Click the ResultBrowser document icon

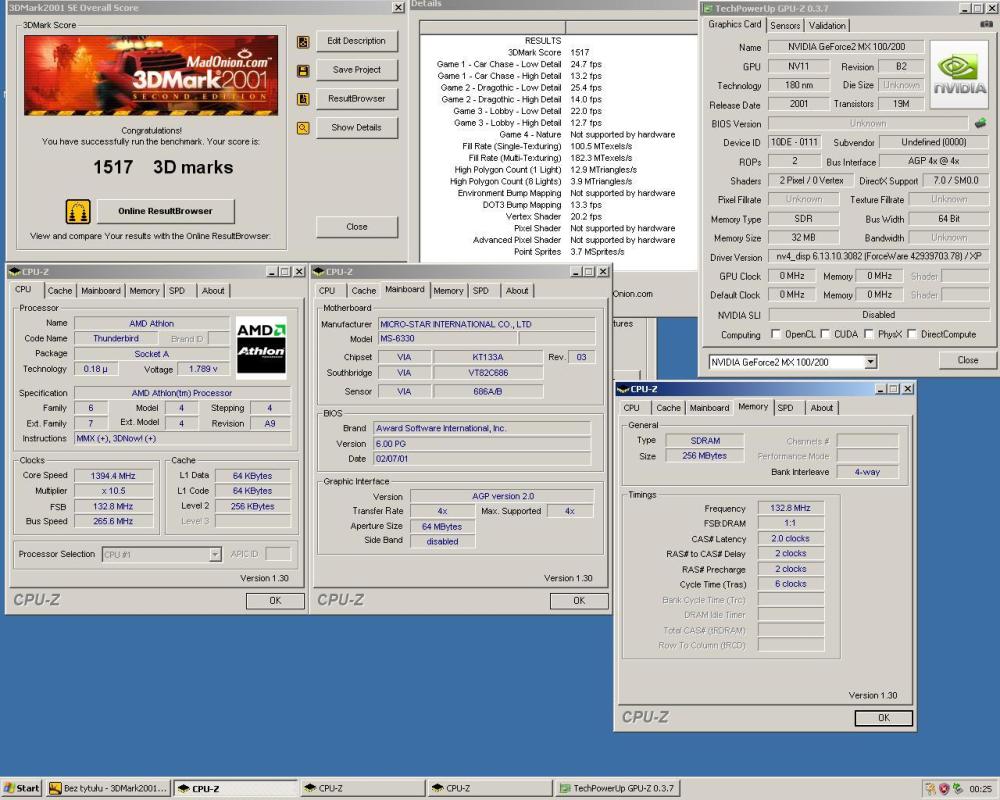point(303,99)
